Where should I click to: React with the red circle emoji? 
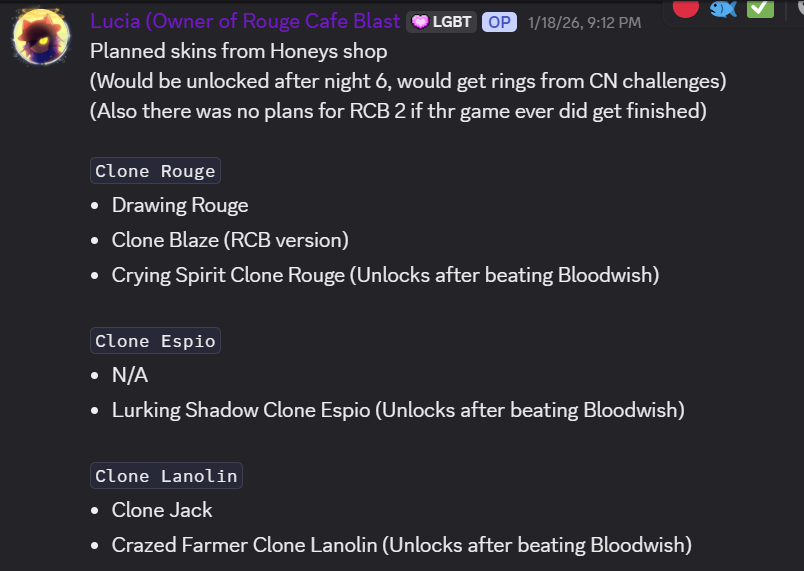(686, 8)
